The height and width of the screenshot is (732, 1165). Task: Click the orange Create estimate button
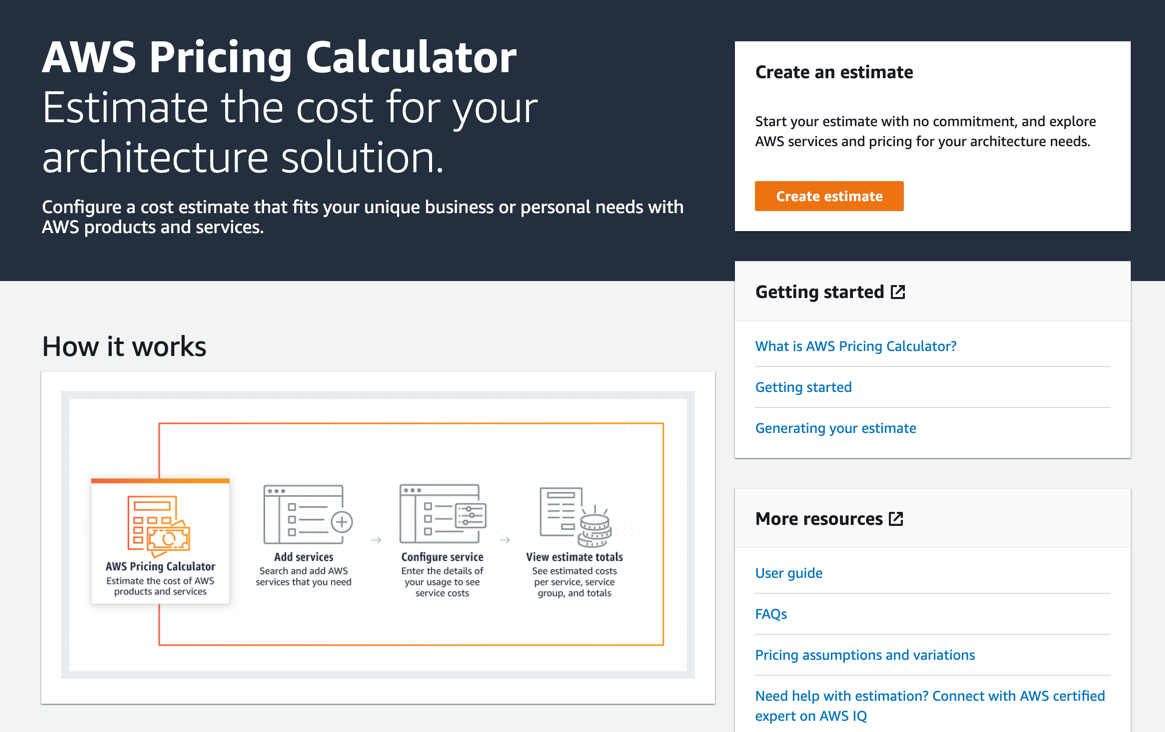coord(829,196)
